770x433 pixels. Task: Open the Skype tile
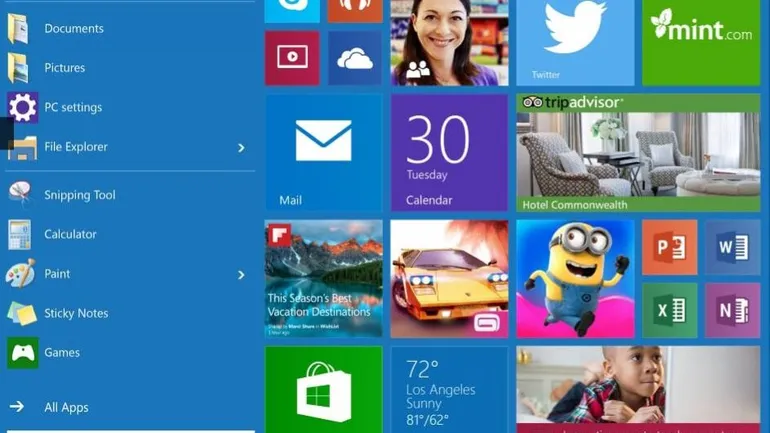[x=292, y=11]
